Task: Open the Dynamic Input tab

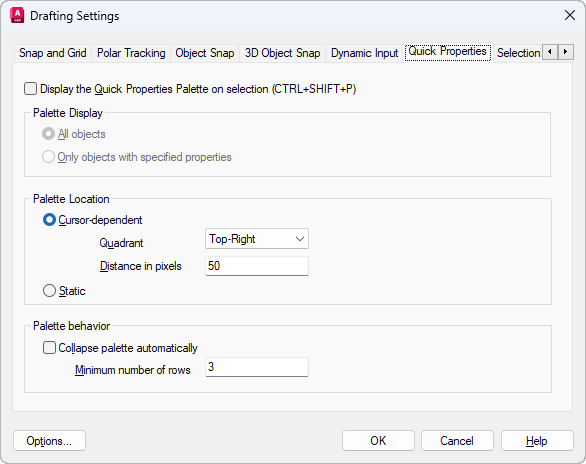Action: click(364, 53)
